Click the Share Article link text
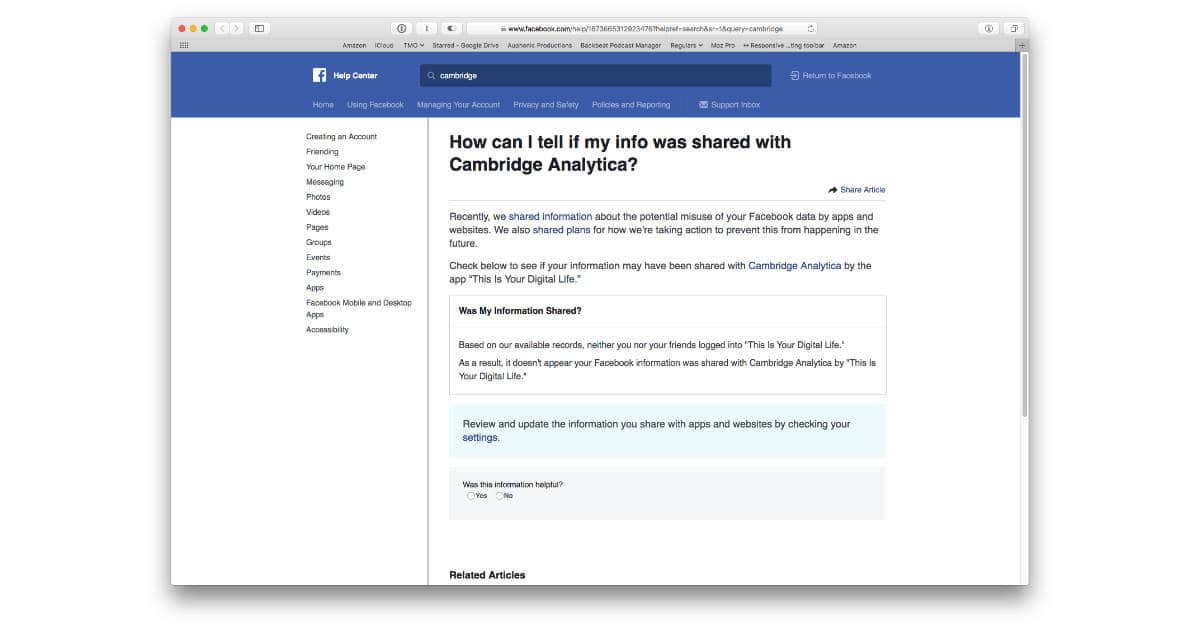The width and height of the screenshot is (1200, 630). [x=862, y=190]
